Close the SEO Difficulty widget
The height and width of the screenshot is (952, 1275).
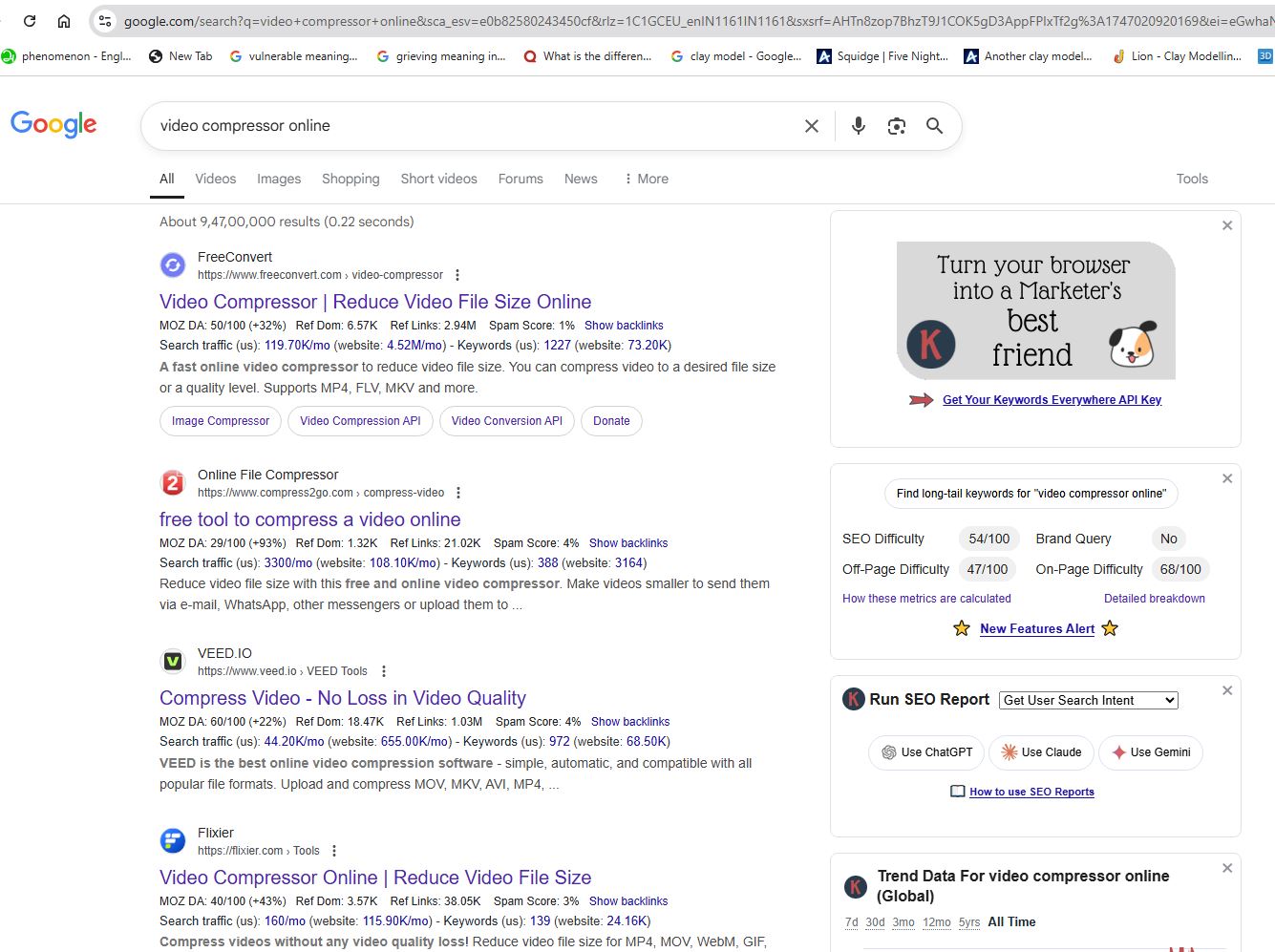click(x=1227, y=478)
